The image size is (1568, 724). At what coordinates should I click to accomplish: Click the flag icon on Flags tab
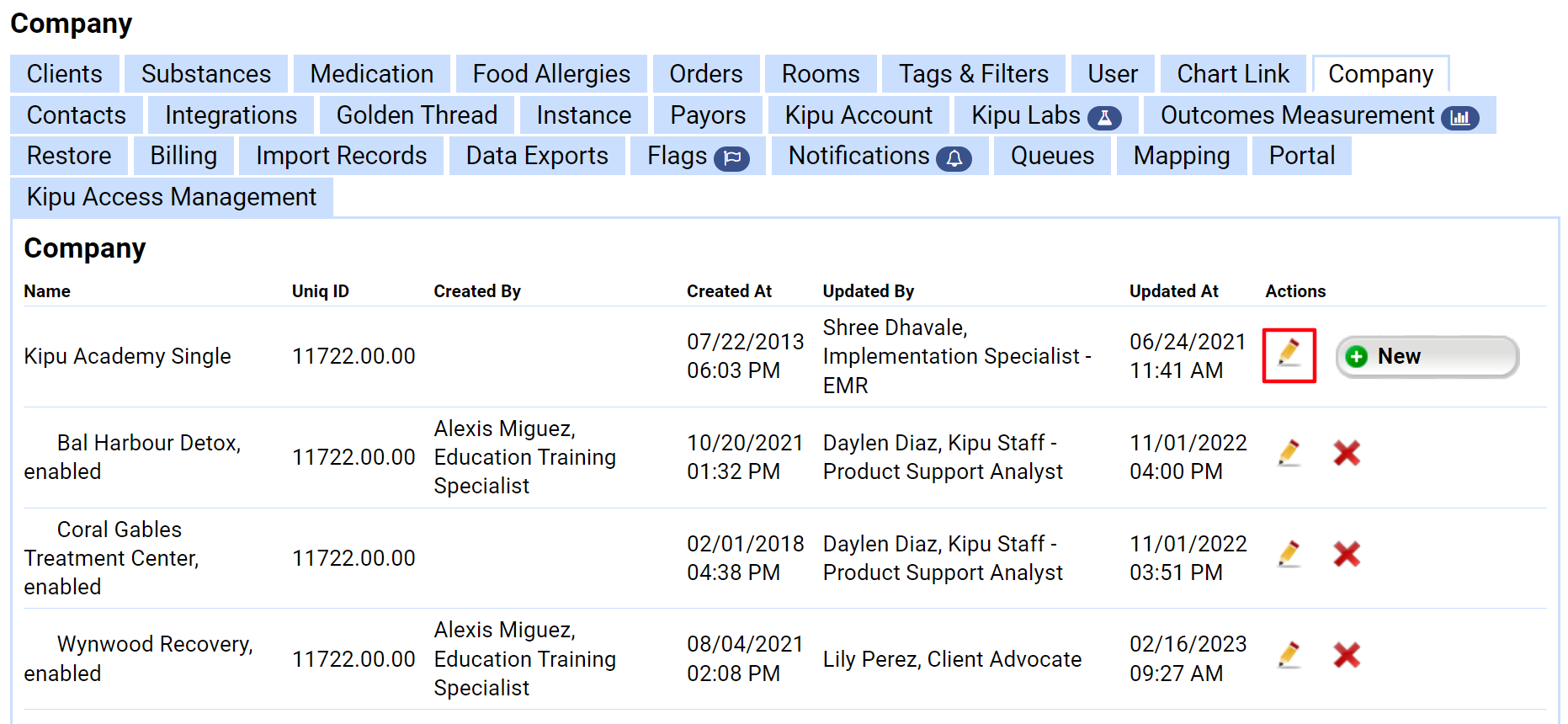731,158
